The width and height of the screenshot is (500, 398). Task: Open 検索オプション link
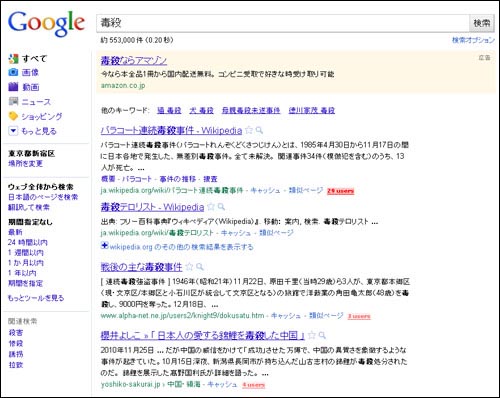[473, 40]
